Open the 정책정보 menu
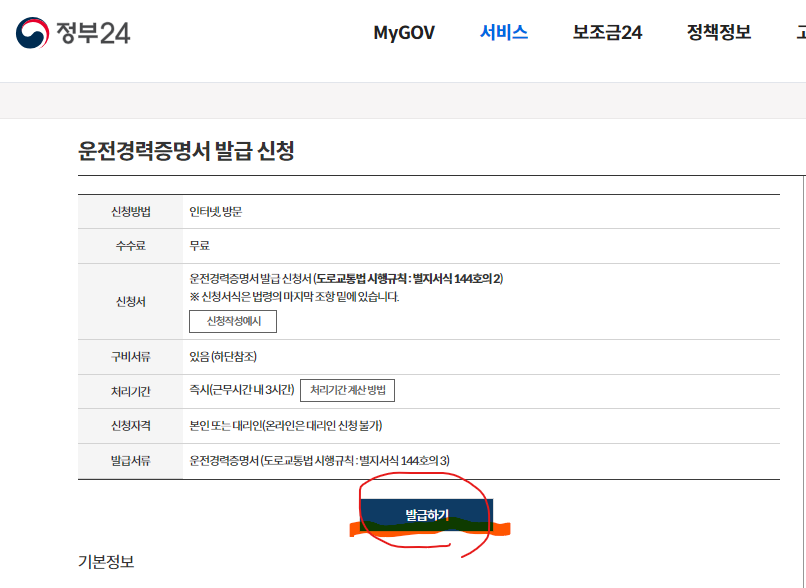 click(719, 32)
